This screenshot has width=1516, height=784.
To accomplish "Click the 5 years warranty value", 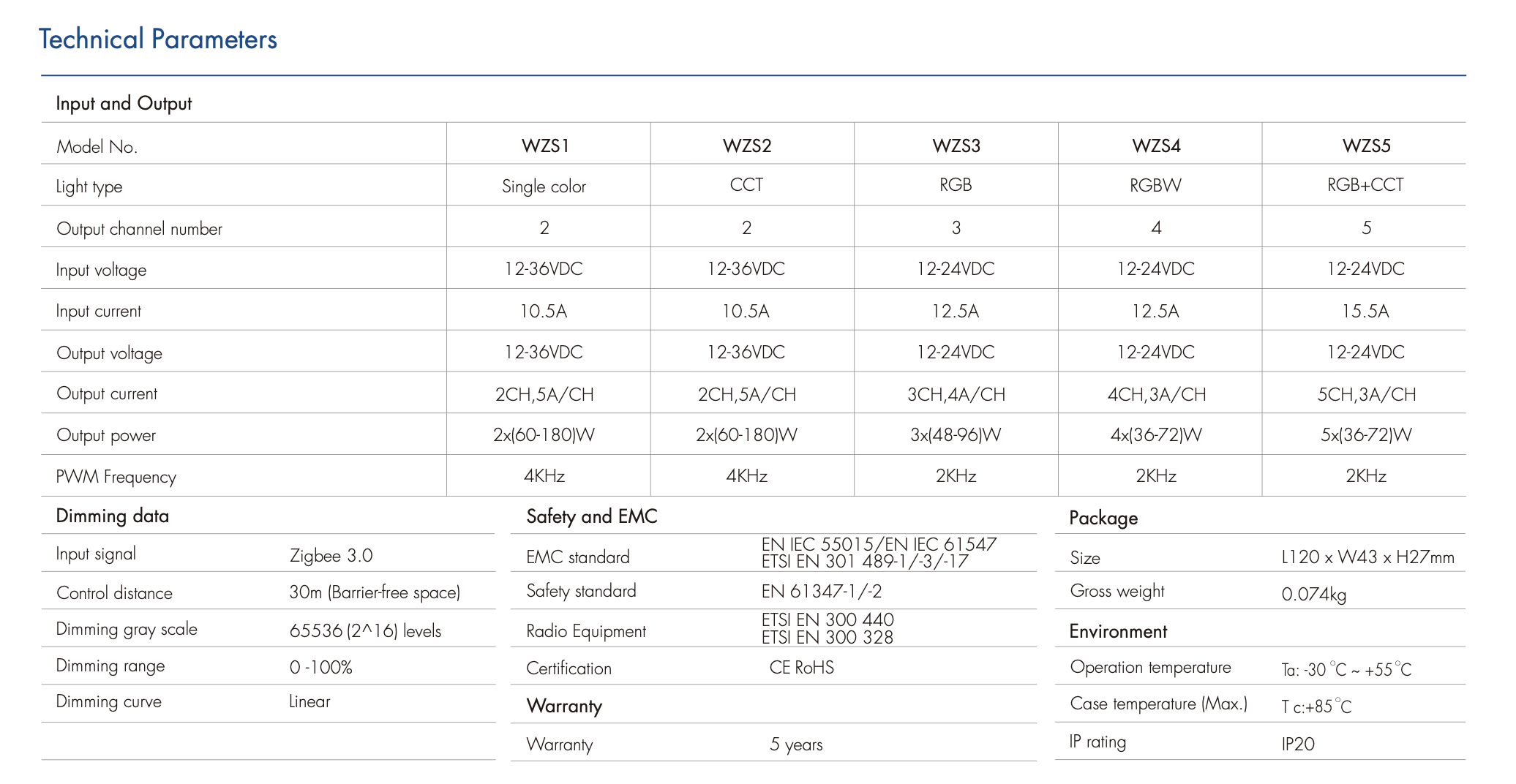I will pos(796,745).
